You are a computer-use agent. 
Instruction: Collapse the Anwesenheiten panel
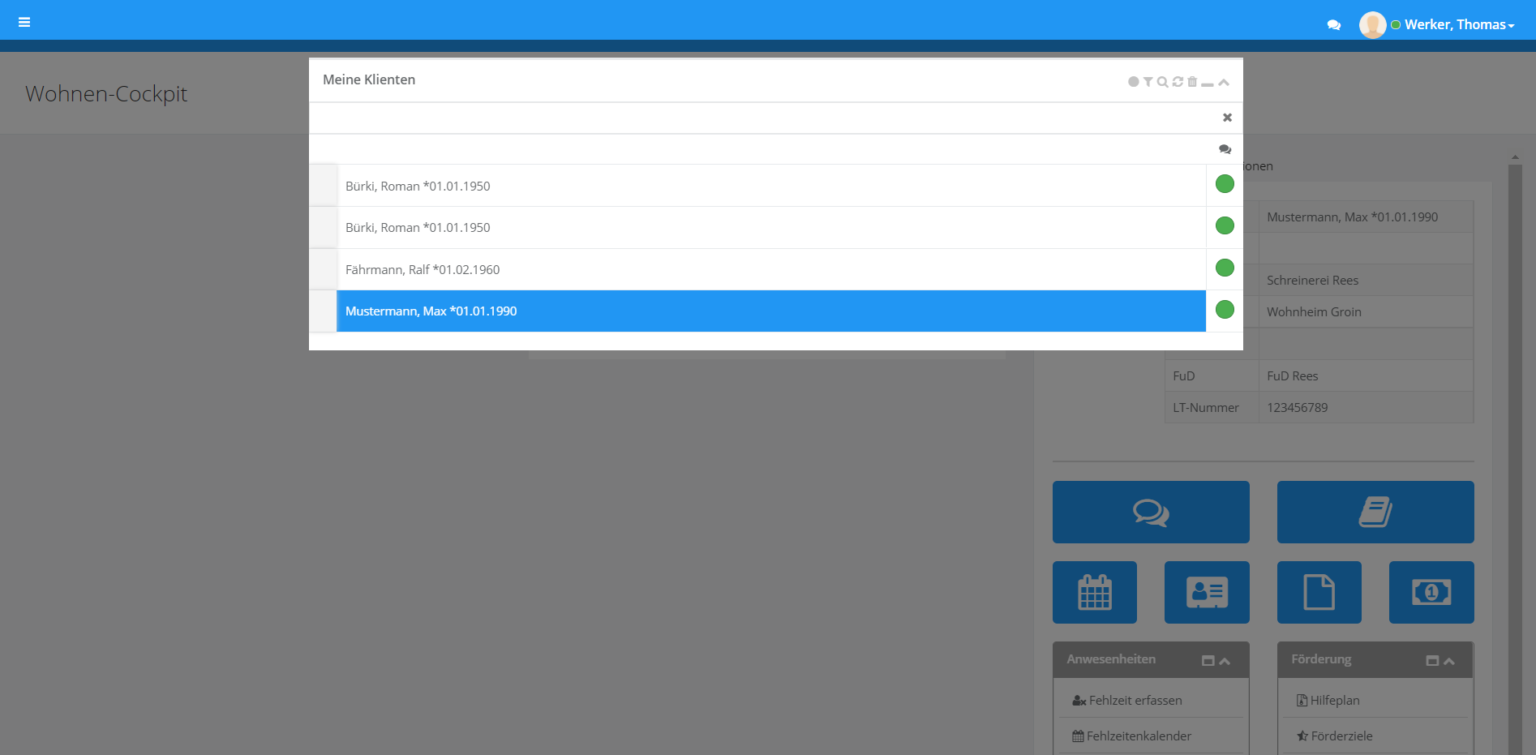click(1225, 661)
